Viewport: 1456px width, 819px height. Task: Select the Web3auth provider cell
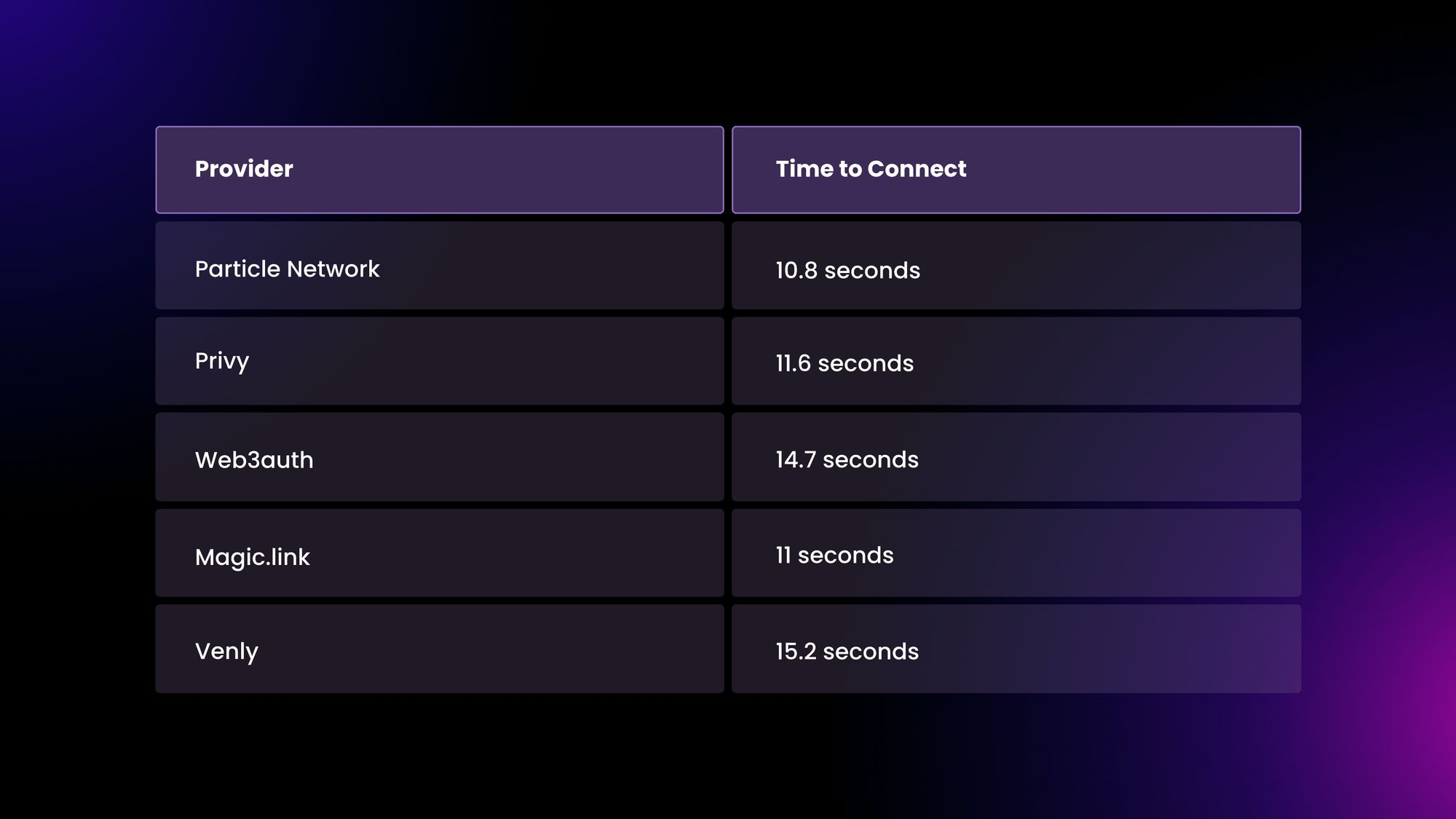(440, 457)
